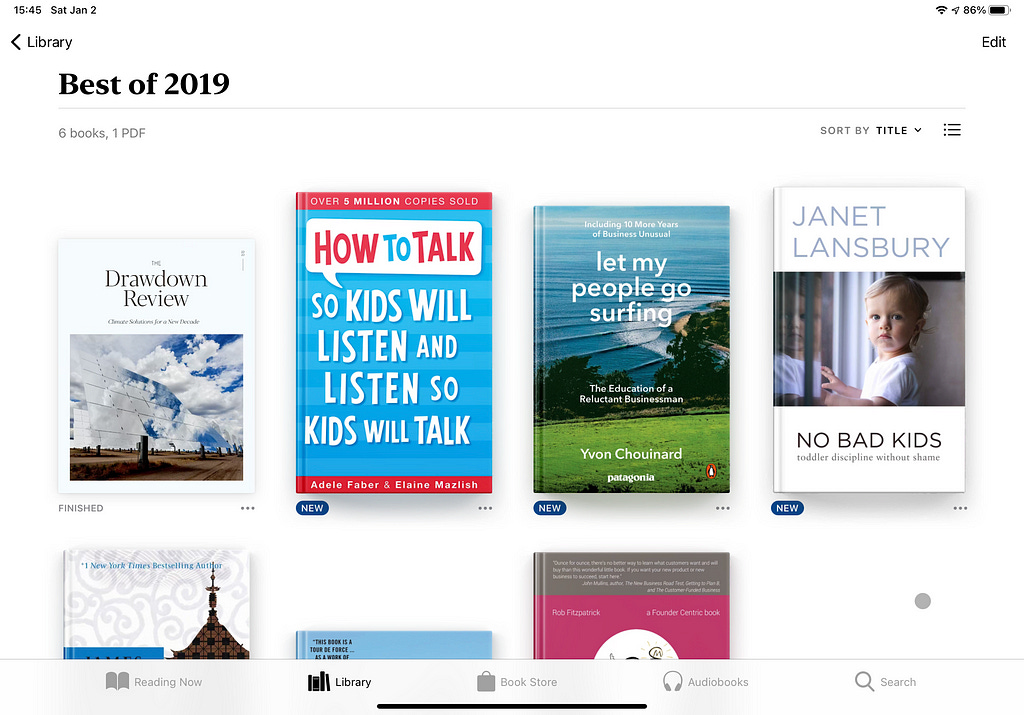
Task: Open more options for Let My People Go Surfing
Action: (x=723, y=508)
